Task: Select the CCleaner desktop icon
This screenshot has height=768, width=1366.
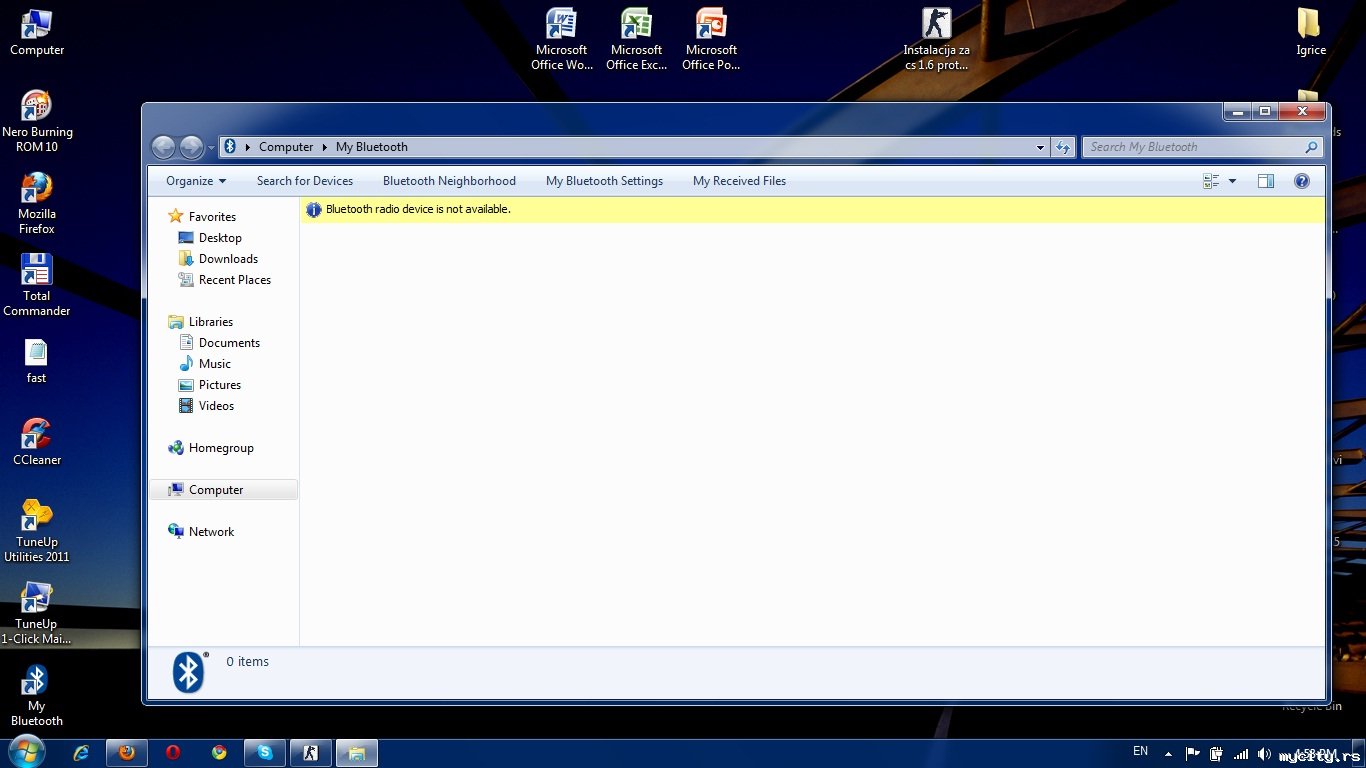Action: (37, 442)
